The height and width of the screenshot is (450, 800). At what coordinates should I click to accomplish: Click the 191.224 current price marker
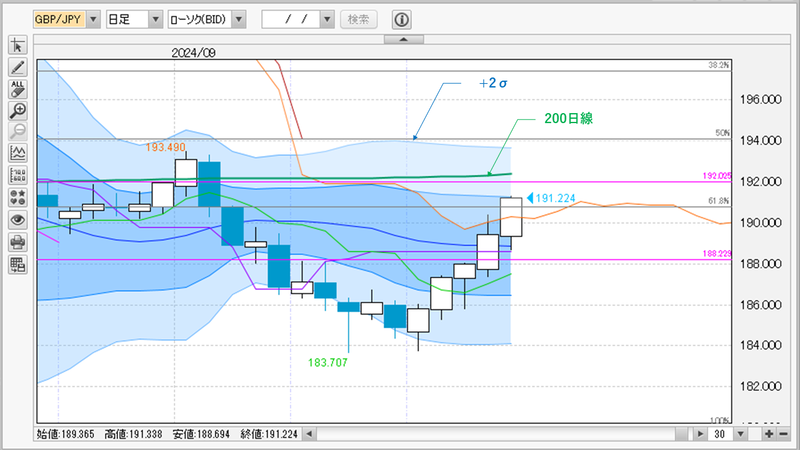[552, 198]
